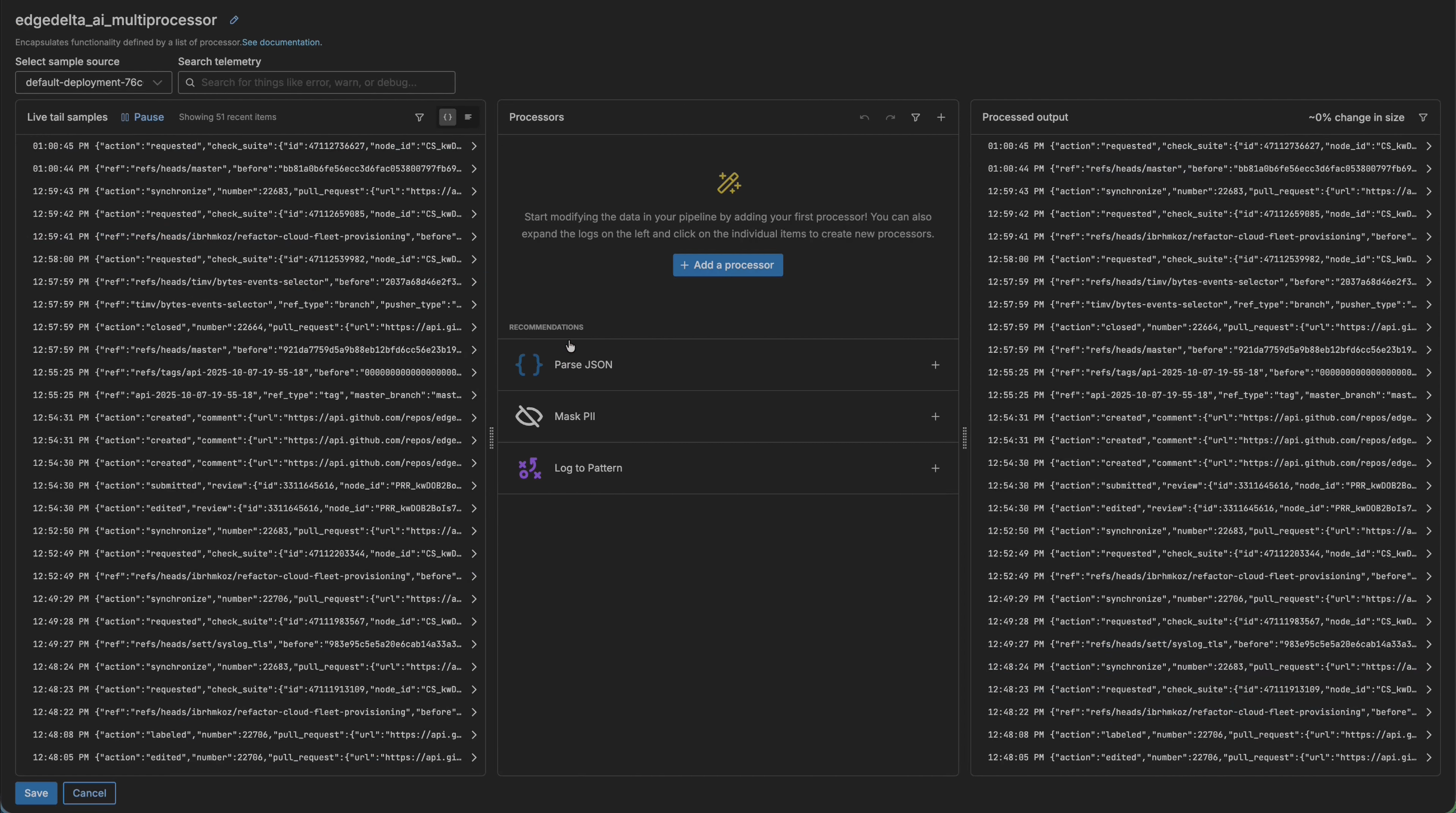This screenshot has width=1456, height=813.
Task: Open the Select sample source dropdown
Action: [93, 82]
